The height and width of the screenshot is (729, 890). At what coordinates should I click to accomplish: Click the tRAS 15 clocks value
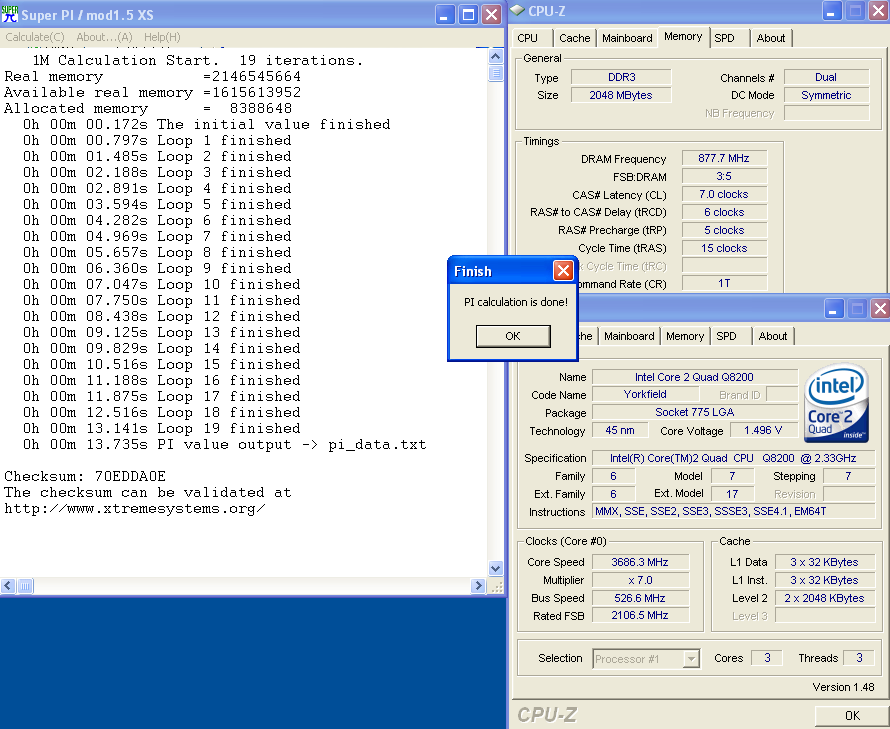[x=724, y=248]
